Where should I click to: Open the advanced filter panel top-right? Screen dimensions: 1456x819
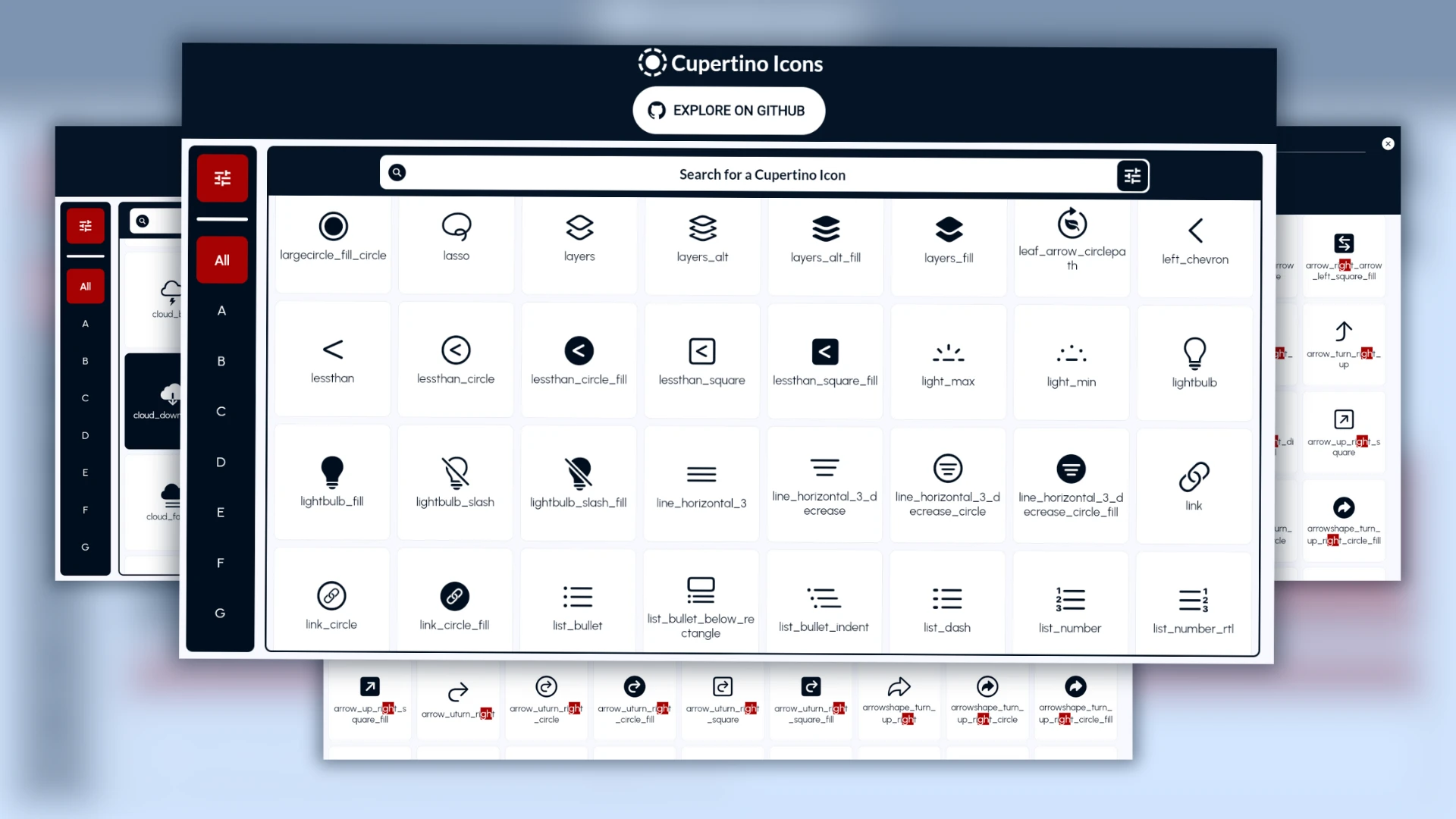point(1131,174)
